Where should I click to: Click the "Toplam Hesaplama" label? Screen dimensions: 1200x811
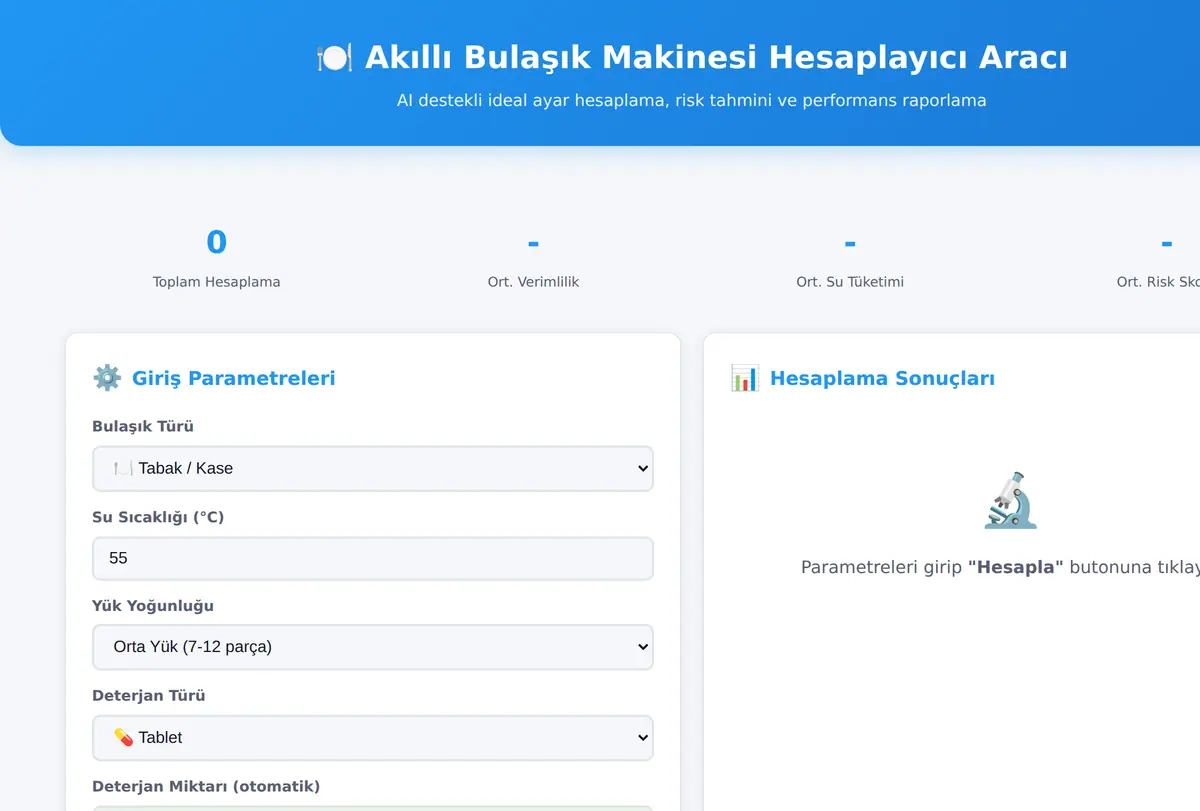(216, 282)
